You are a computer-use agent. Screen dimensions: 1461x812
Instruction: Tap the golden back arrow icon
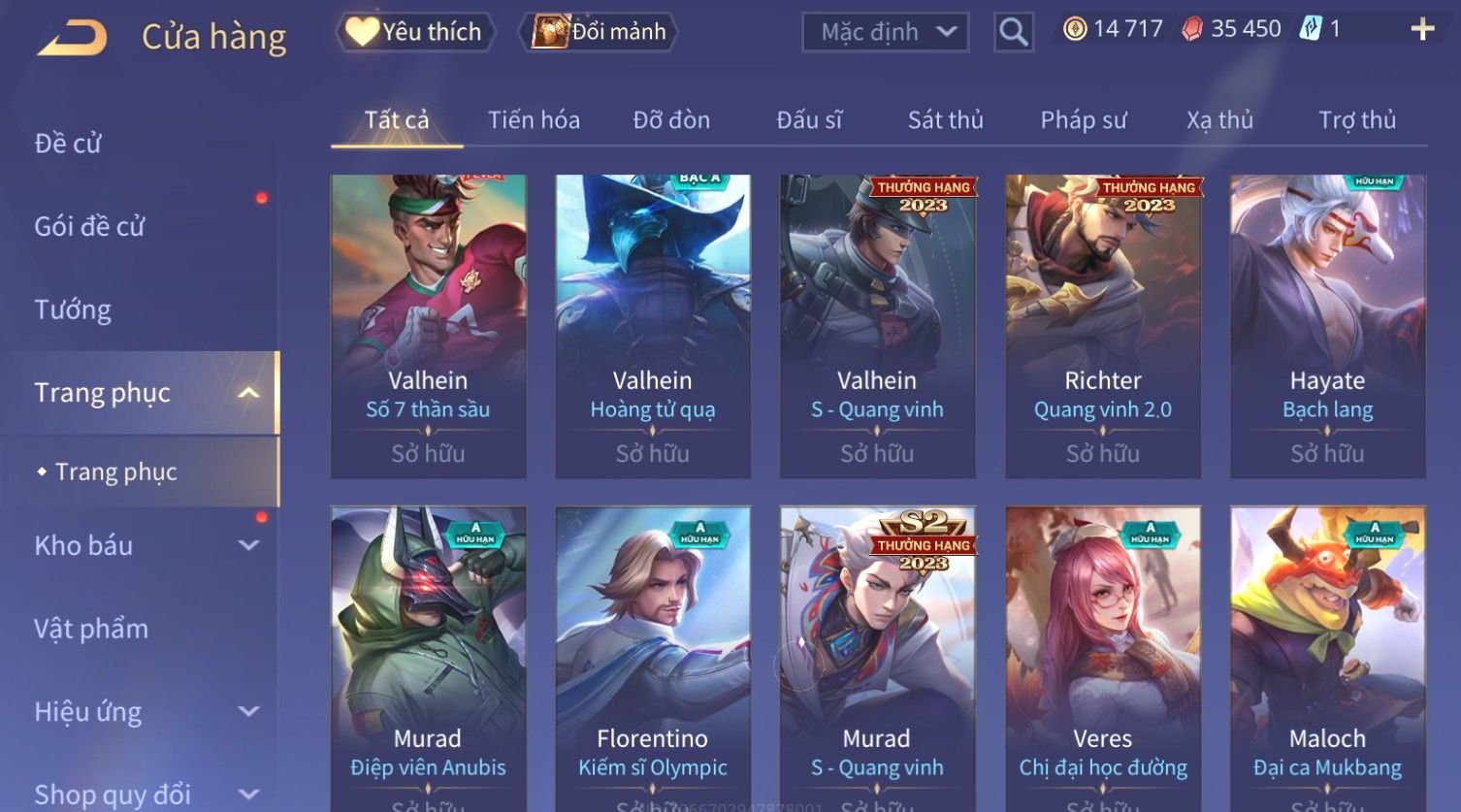(73, 39)
